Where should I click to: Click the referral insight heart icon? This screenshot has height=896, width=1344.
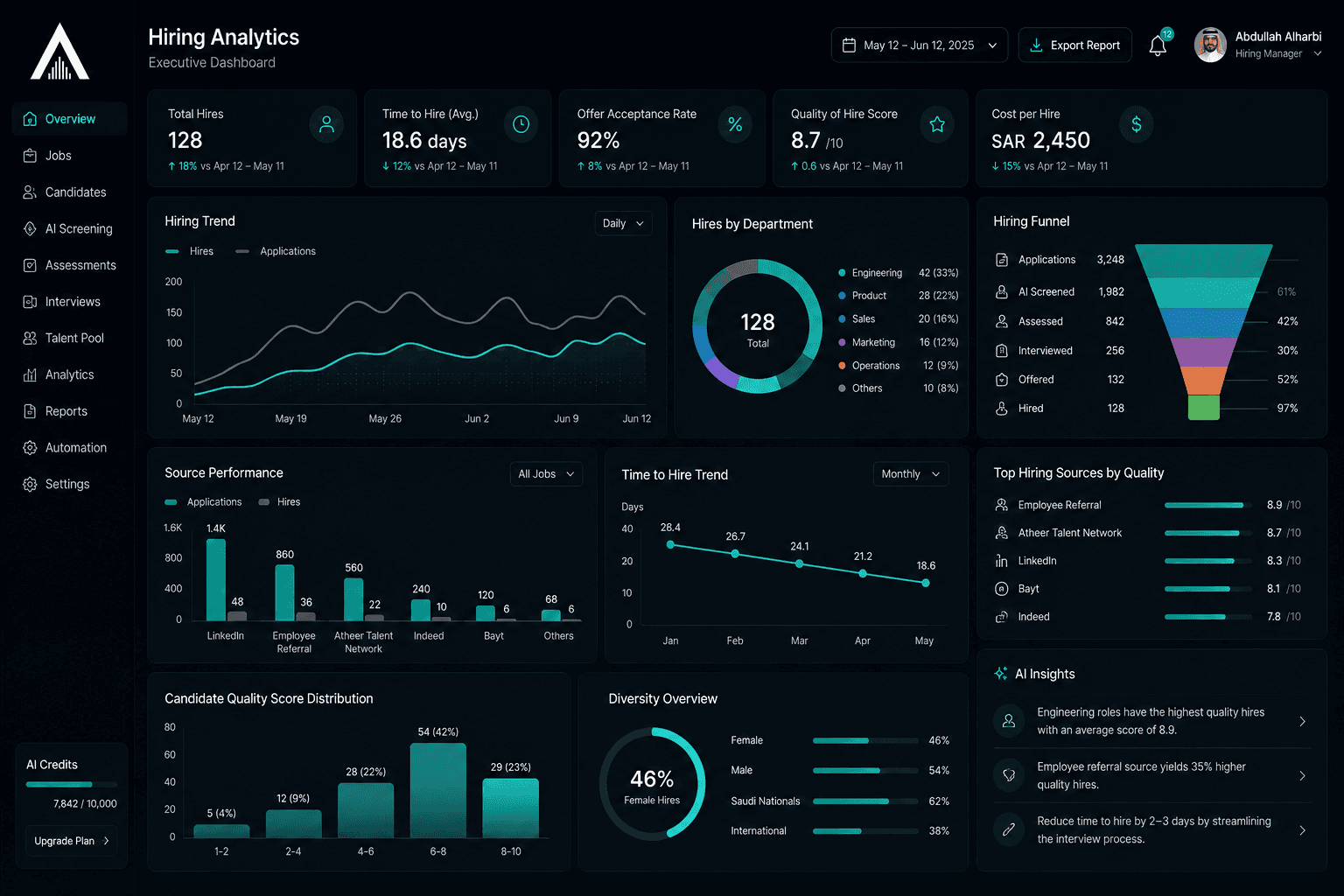tap(1009, 775)
